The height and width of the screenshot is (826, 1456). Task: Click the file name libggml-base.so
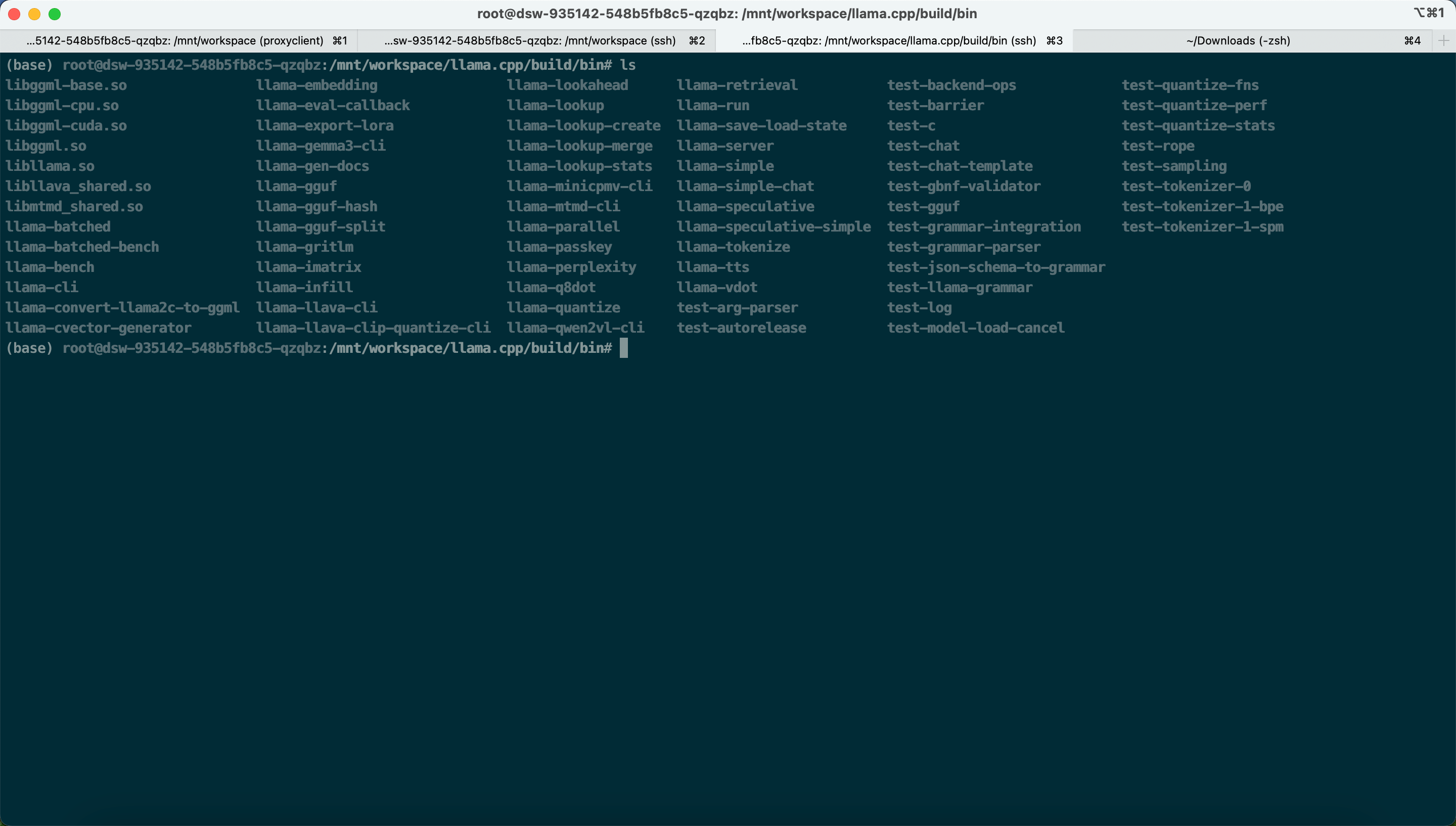pyautogui.click(x=66, y=85)
